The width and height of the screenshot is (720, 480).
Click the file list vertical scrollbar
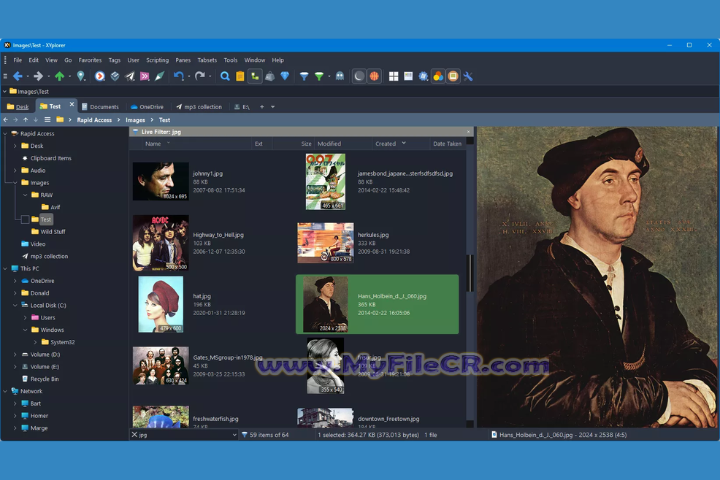point(470,273)
